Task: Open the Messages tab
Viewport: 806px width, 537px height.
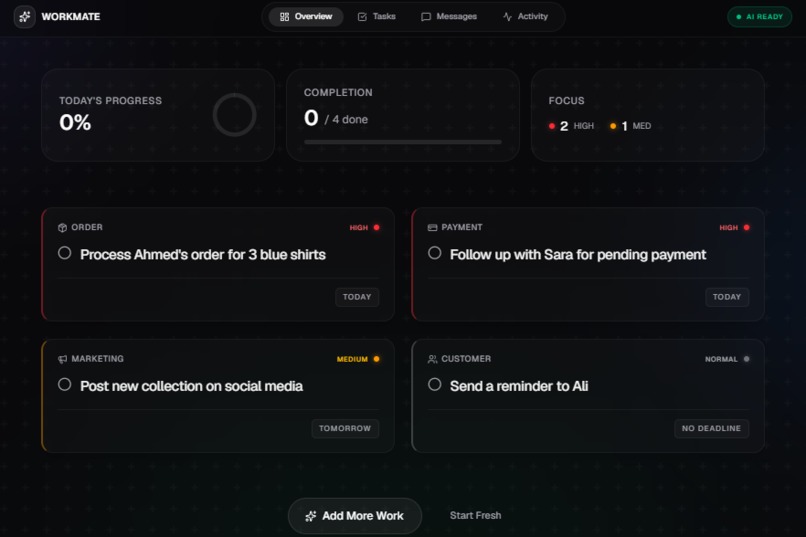Action: coord(449,16)
